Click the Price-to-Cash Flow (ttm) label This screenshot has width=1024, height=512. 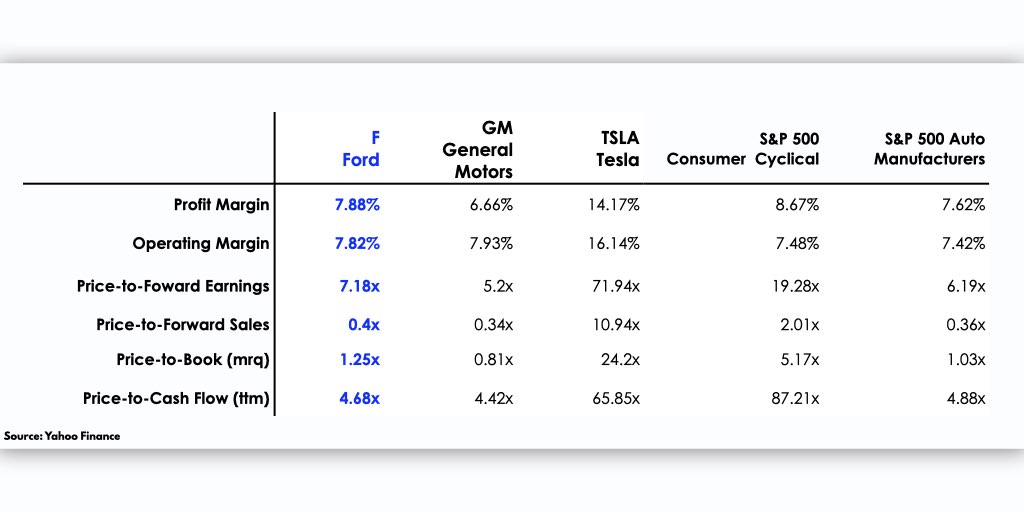click(x=176, y=398)
